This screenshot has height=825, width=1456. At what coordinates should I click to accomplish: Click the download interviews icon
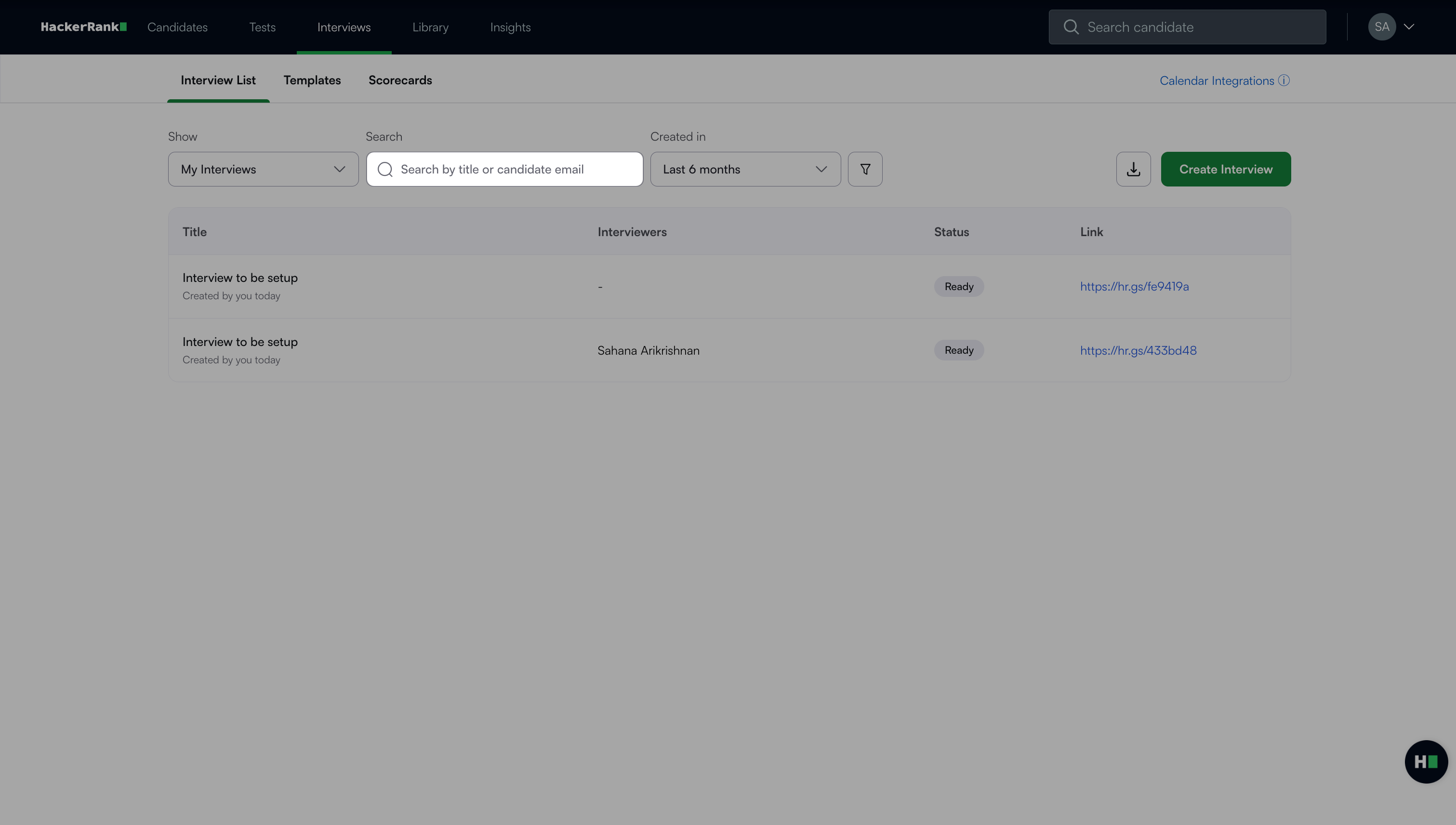click(x=1133, y=169)
